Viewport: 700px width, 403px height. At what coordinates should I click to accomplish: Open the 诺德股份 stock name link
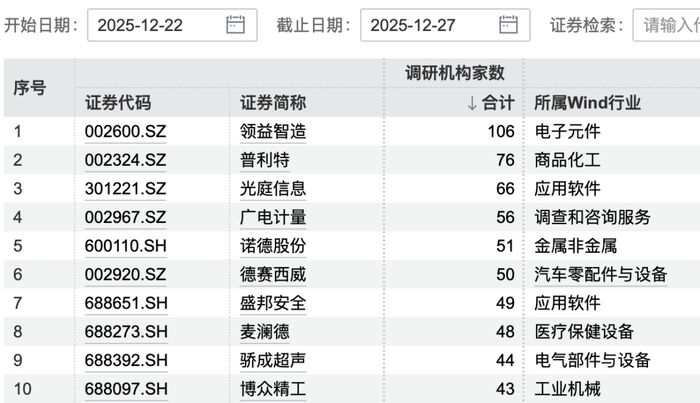[273, 246]
